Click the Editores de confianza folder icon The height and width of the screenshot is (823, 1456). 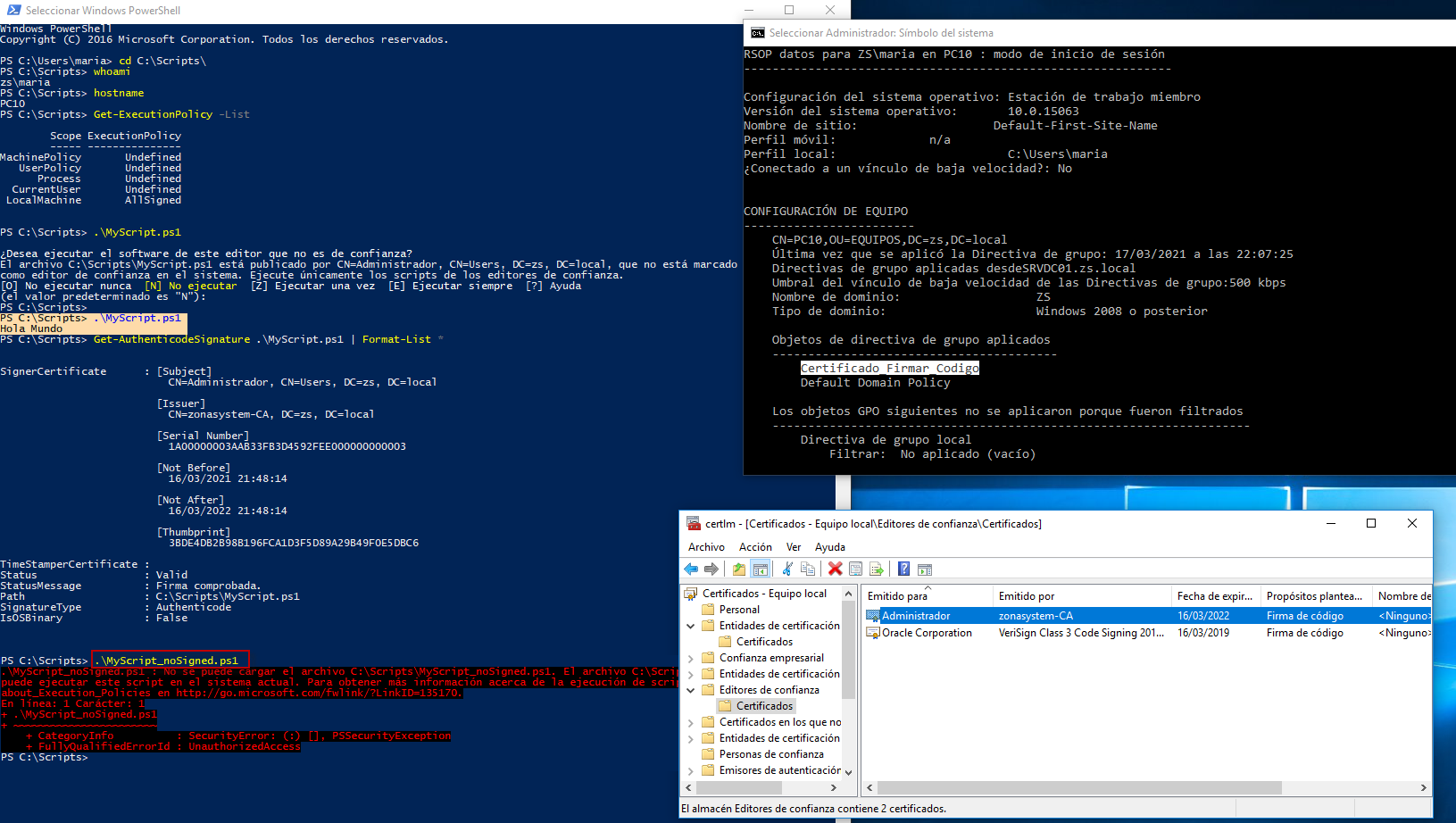[709, 690]
